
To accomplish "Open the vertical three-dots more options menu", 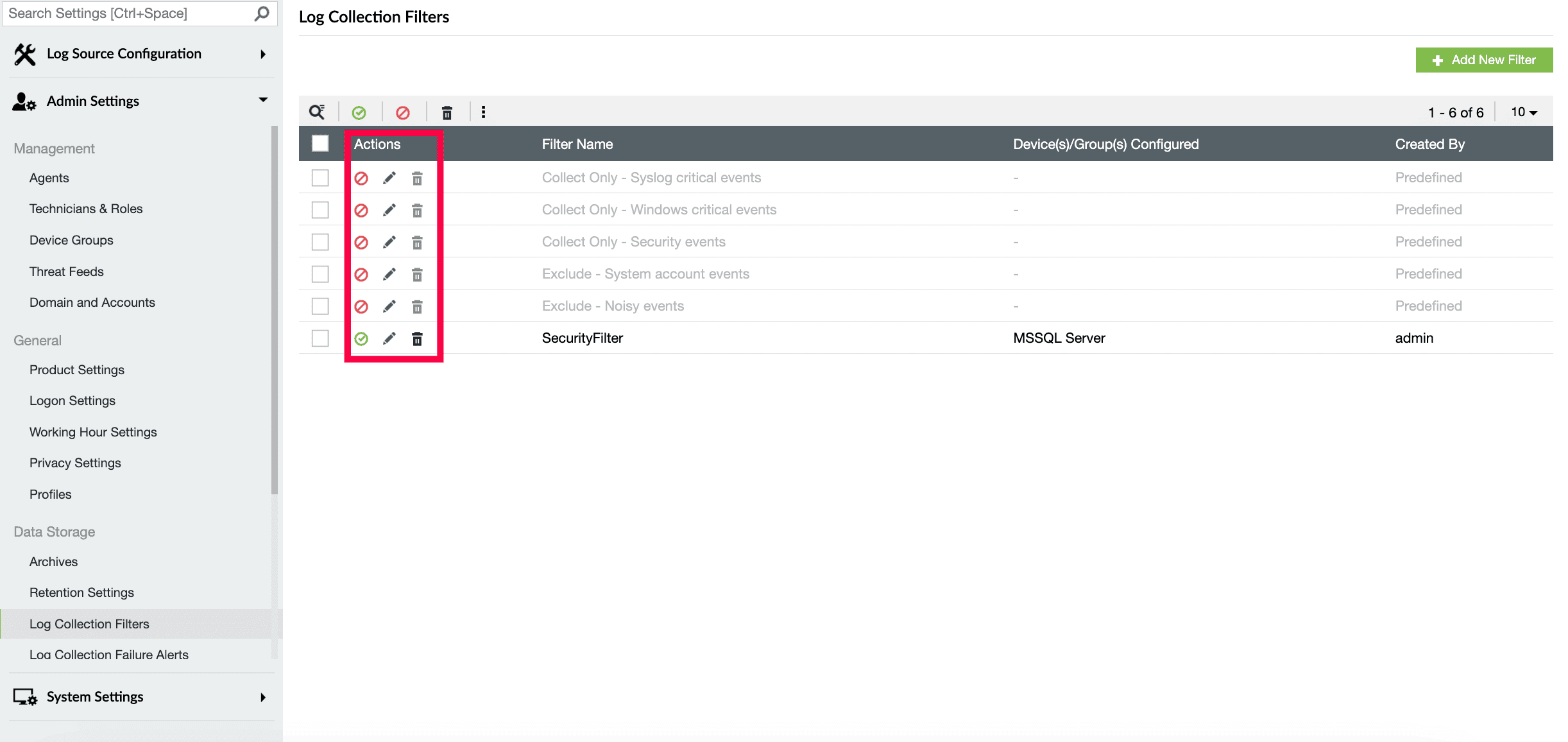I will tap(483, 112).
